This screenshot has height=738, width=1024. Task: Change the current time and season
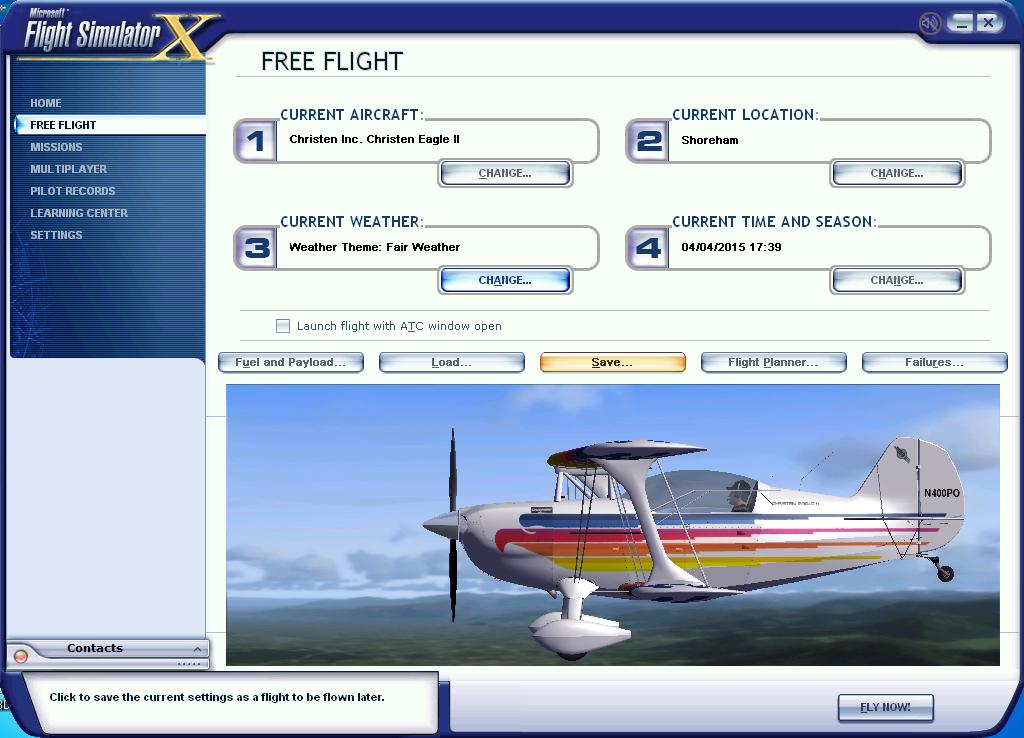tap(897, 280)
